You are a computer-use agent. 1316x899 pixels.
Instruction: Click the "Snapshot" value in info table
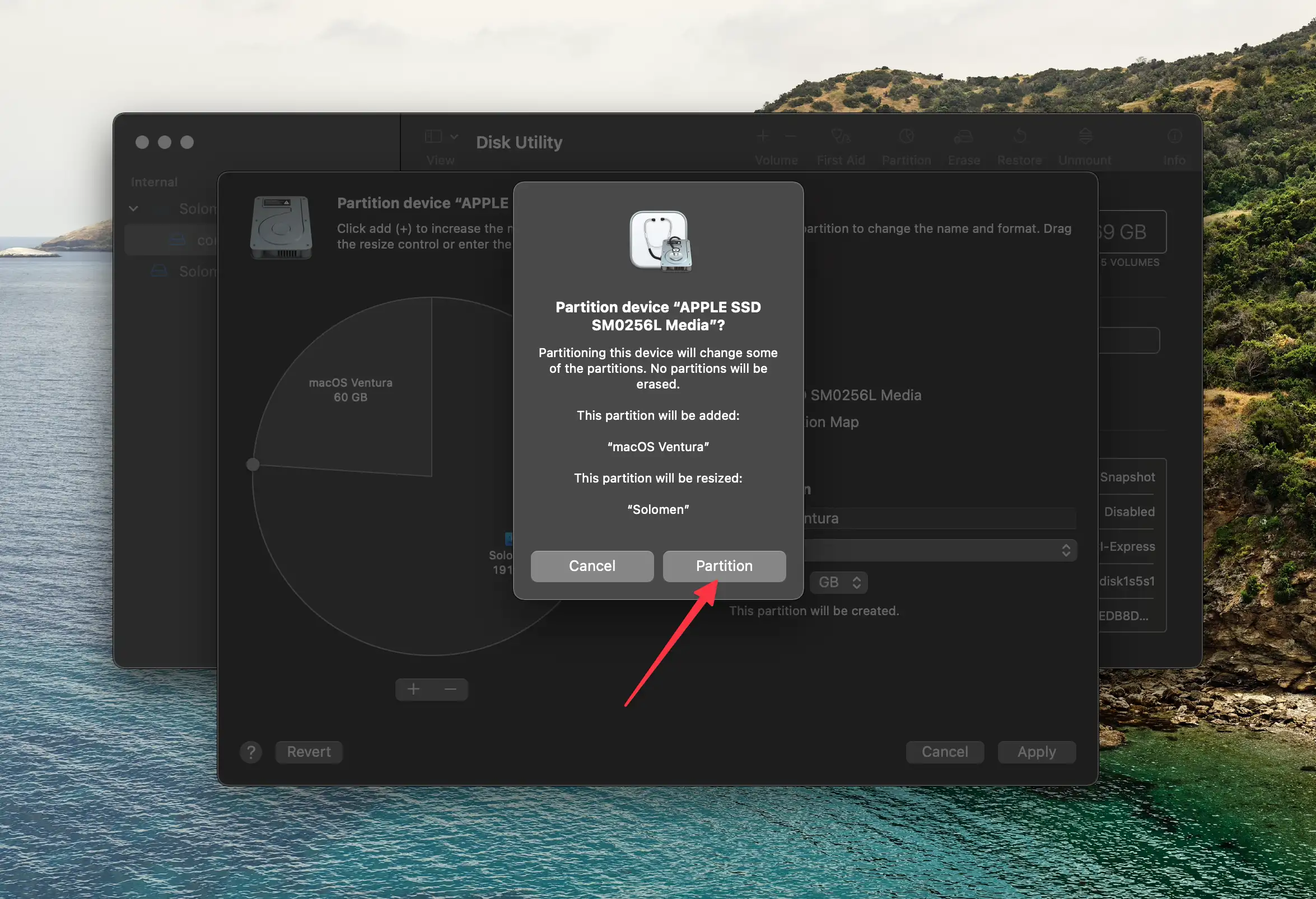pos(1127,477)
